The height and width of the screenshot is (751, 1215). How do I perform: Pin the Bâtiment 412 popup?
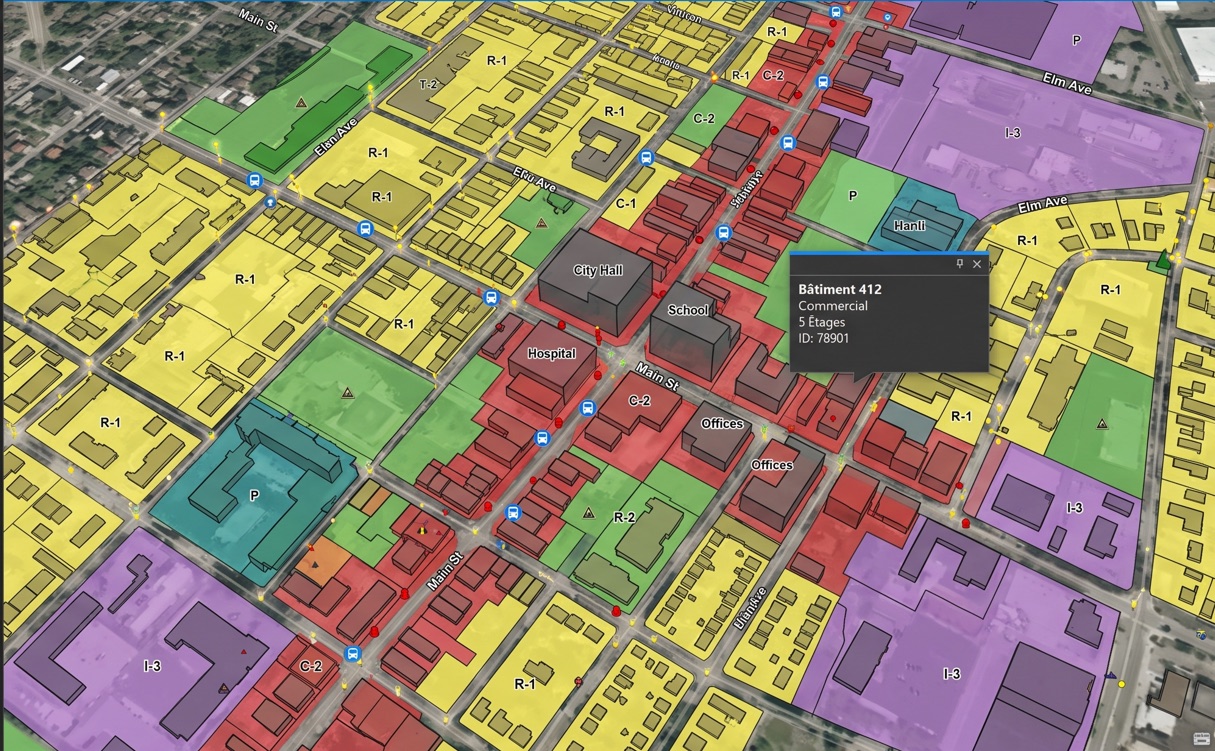(x=960, y=264)
